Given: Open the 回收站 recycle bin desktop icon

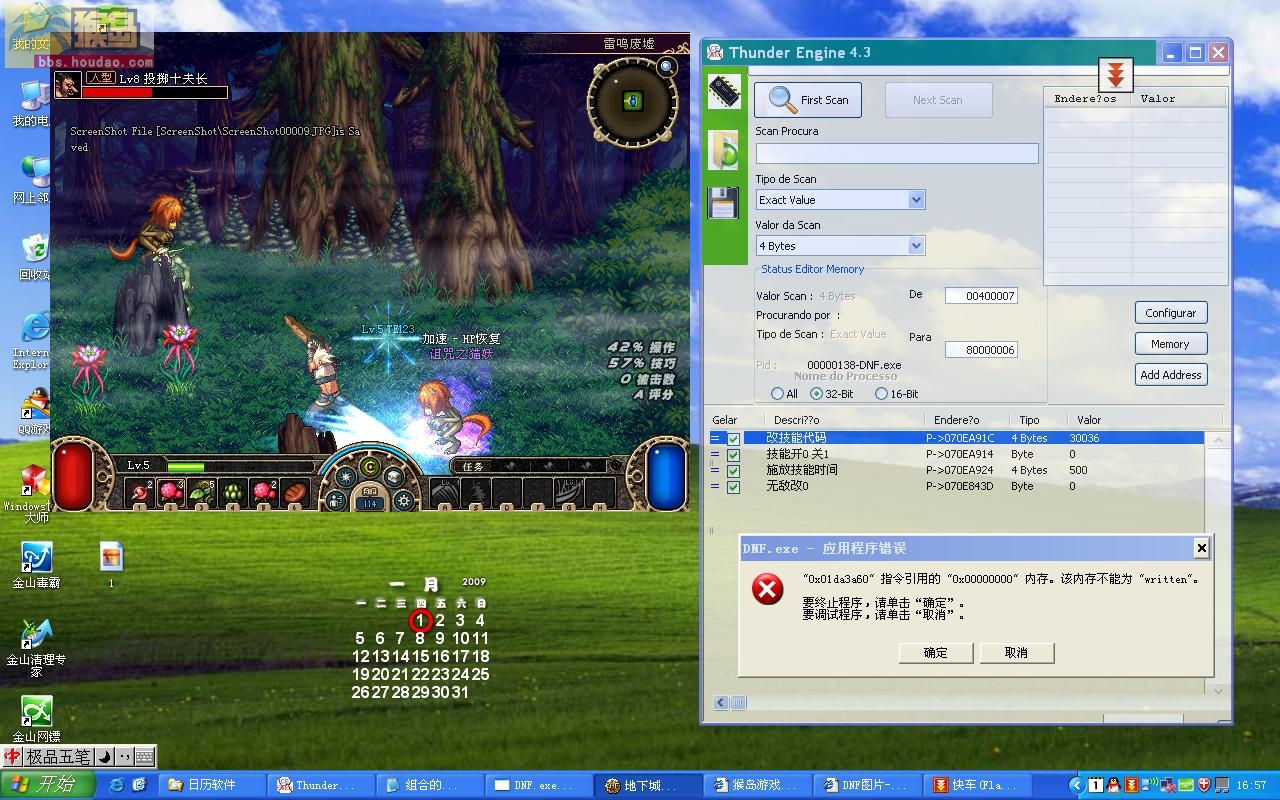Looking at the screenshot, I should pos(35,257).
